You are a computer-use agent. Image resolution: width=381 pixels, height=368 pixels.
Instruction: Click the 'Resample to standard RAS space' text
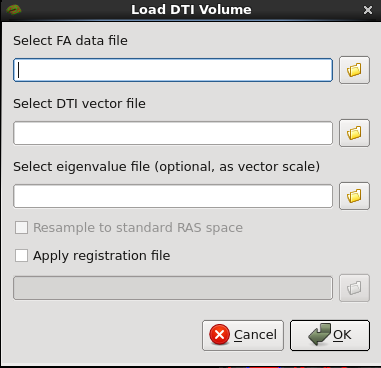(138, 228)
